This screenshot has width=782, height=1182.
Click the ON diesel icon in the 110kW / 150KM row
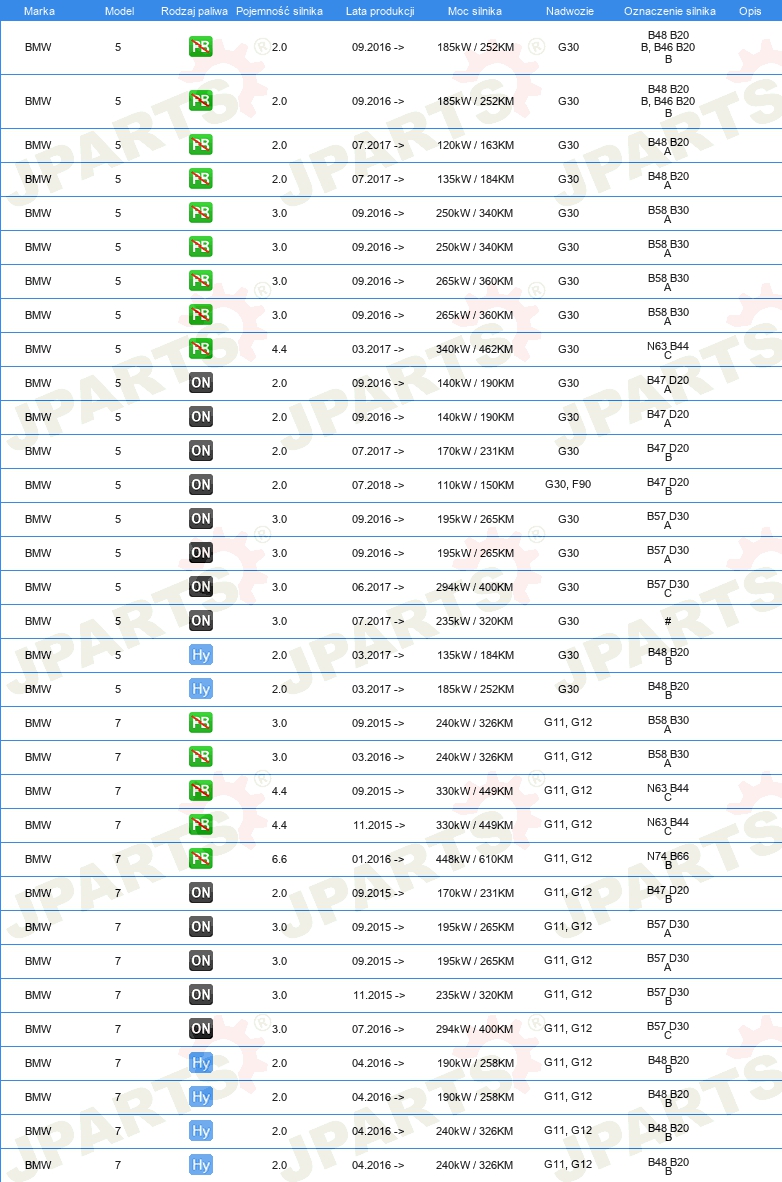(x=201, y=485)
